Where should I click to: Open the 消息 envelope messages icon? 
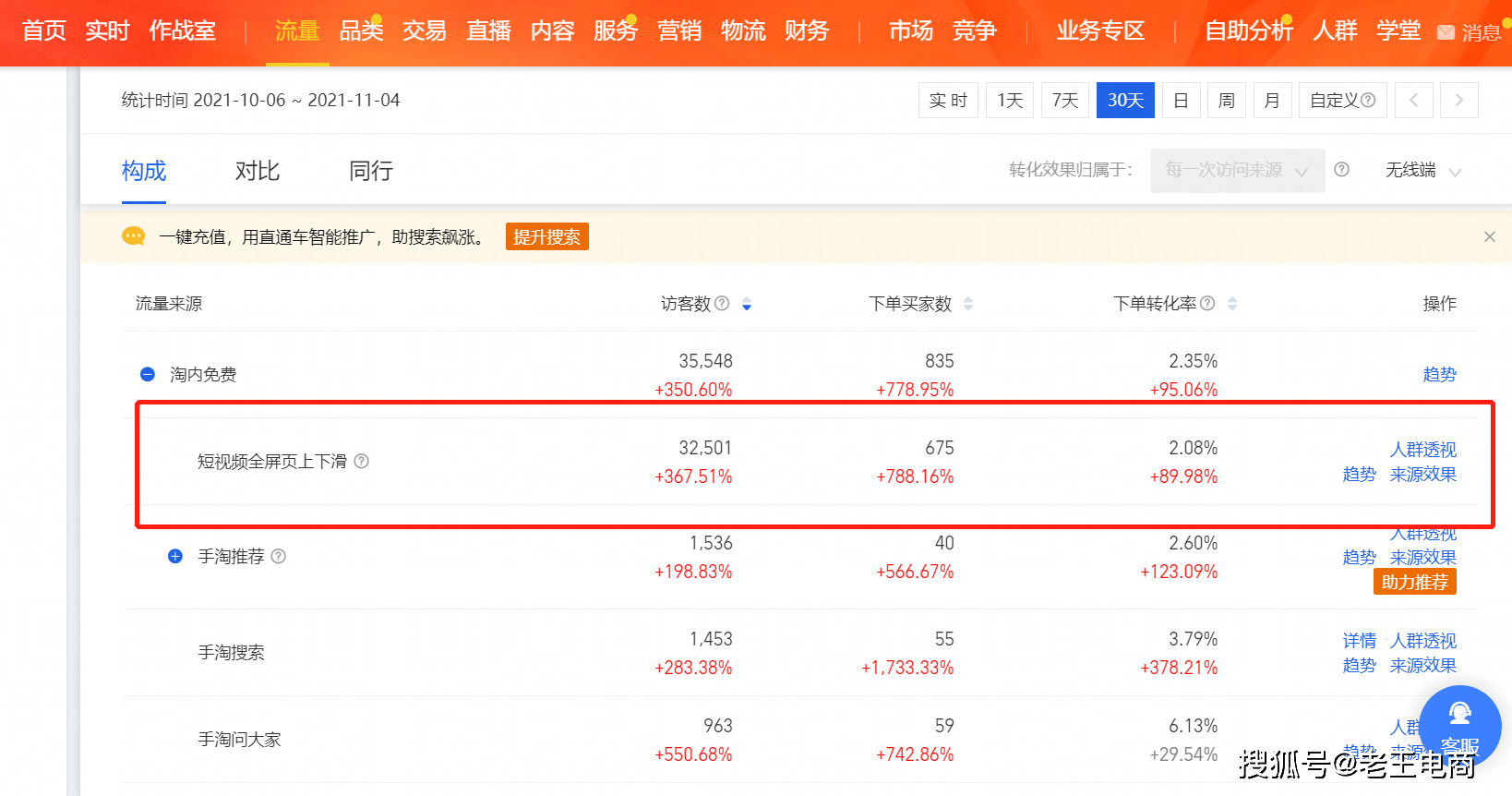(x=1446, y=32)
